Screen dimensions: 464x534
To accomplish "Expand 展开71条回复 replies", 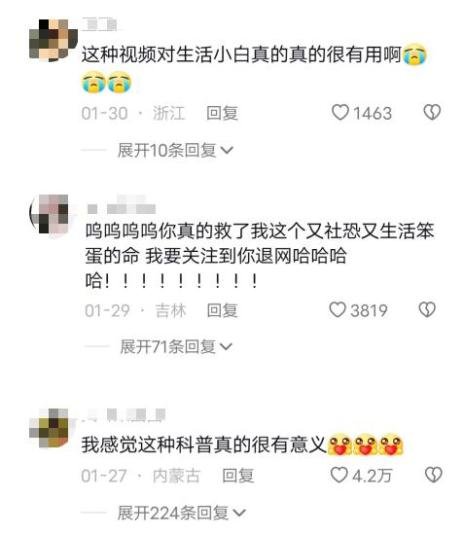I will click(x=176, y=347).
